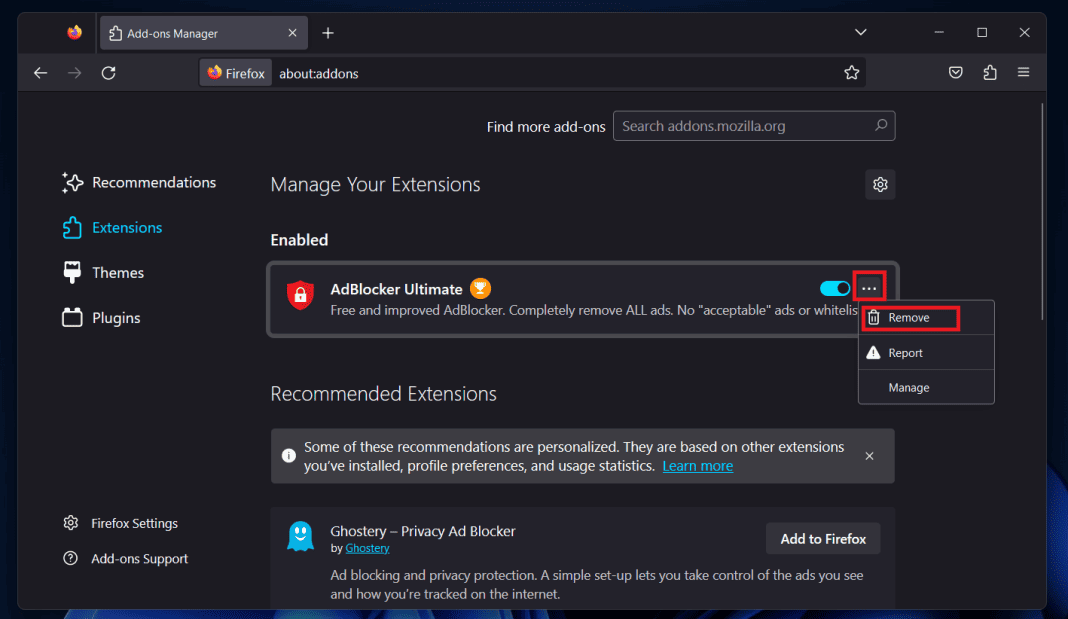Open the Themes section in sidebar
This screenshot has width=1068, height=619.
click(x=117, y=273)
